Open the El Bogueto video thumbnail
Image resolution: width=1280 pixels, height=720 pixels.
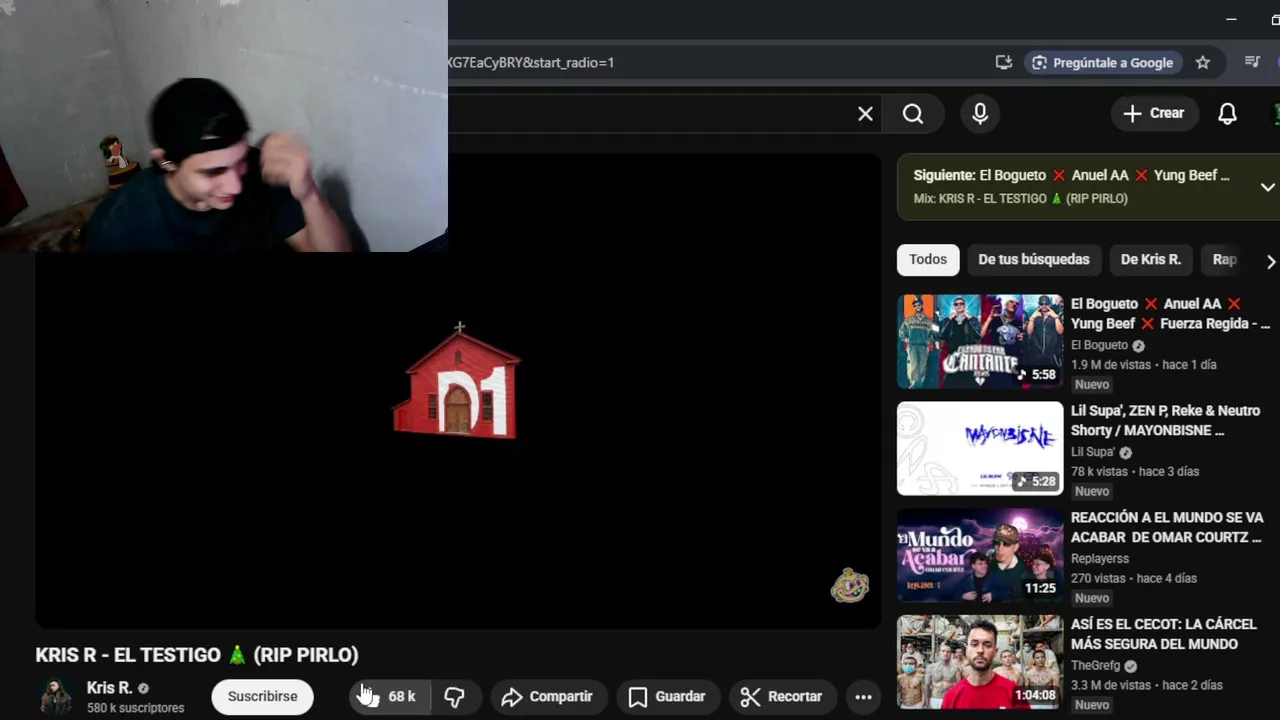[x=980, y=341]
